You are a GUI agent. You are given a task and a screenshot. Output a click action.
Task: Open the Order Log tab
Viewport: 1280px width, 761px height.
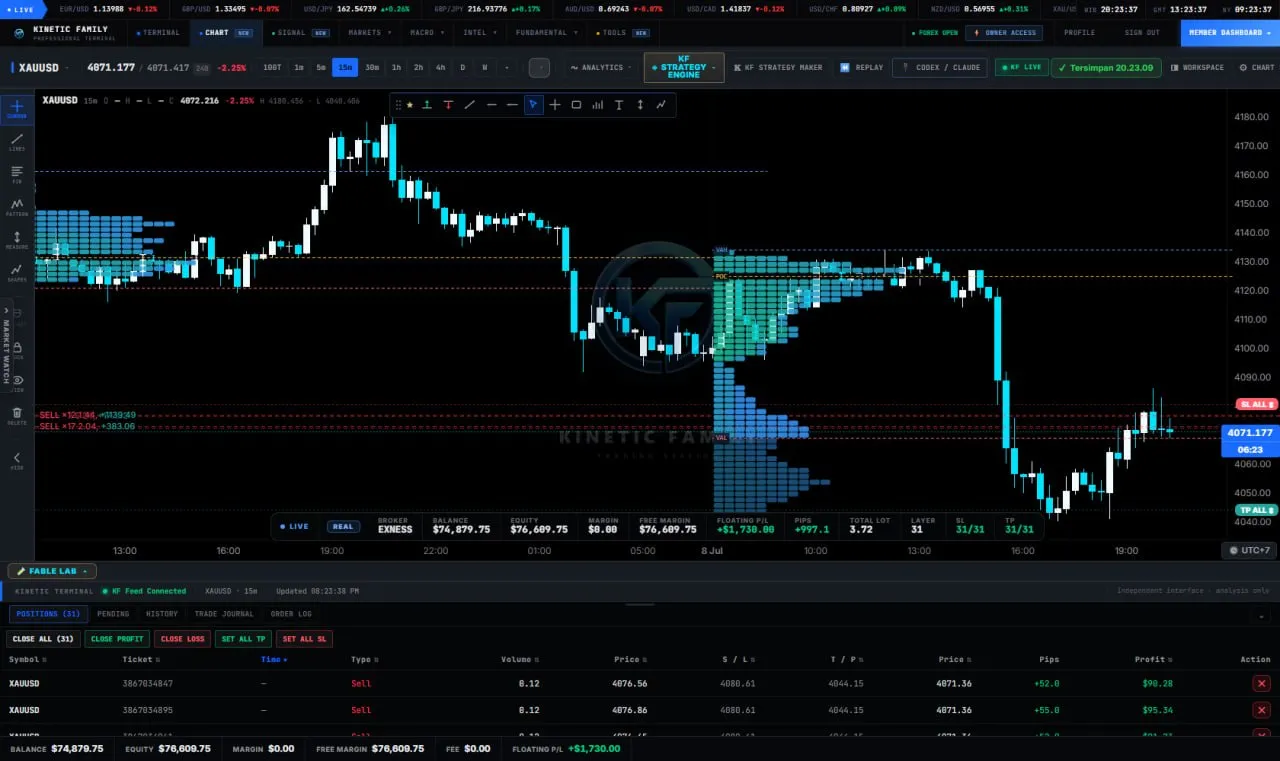pos(291,614)
